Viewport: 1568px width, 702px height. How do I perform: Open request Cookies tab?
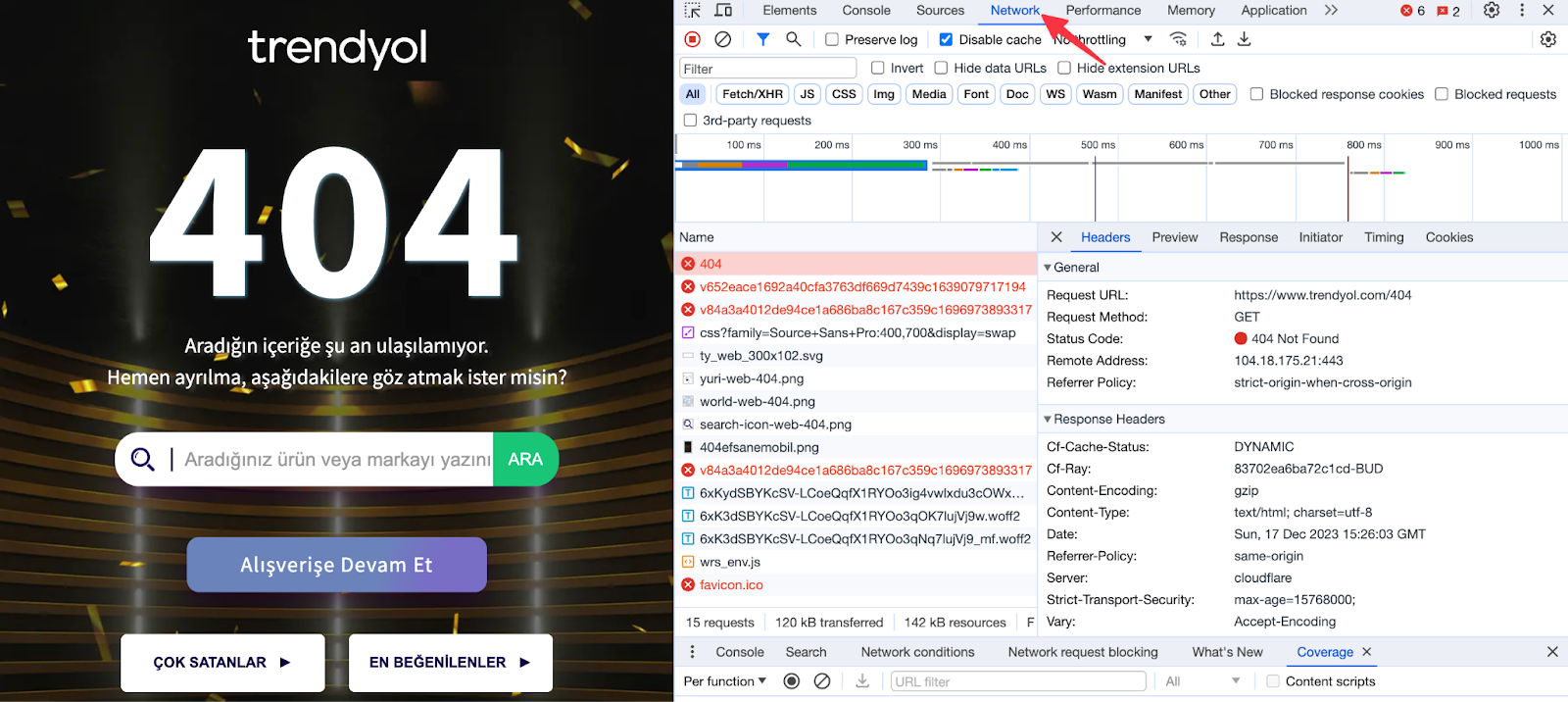pyautogui.click(x=1449, y=237)
